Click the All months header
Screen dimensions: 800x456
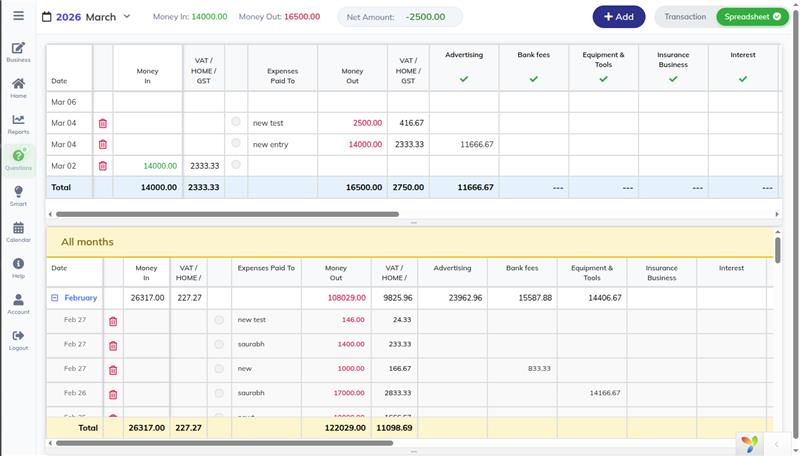tap(410, 242)
